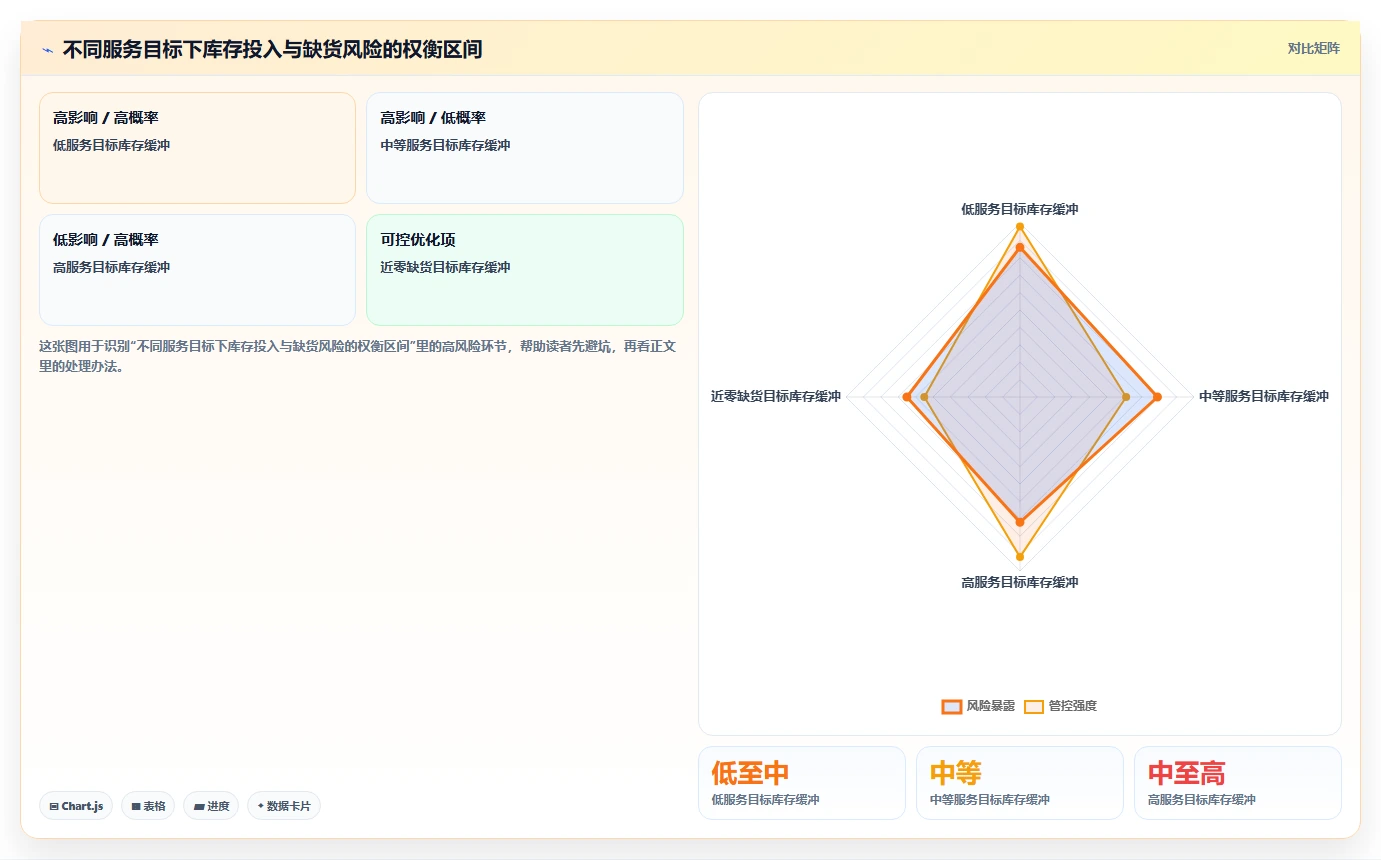Click the right orange 风险暴露 data point

(1157, 397)
